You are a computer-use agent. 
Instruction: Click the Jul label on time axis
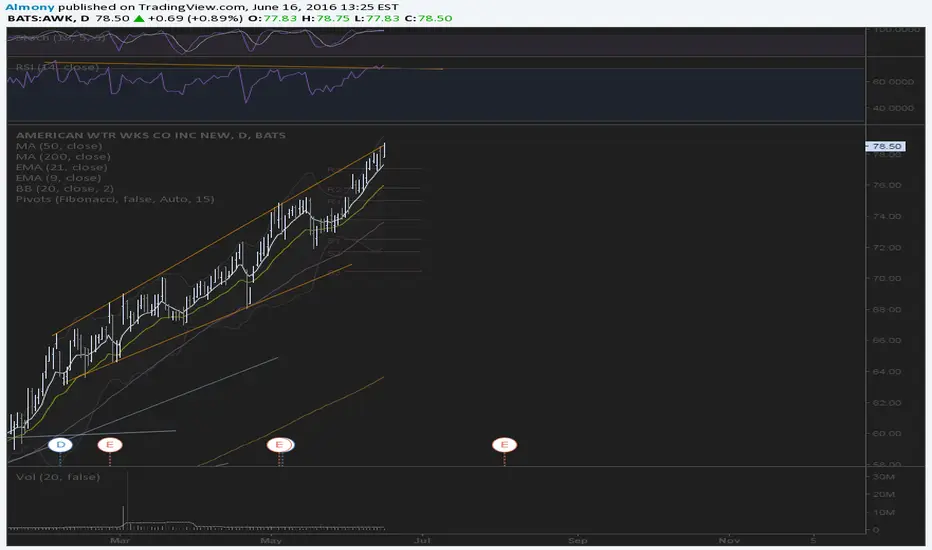(423, 540)
